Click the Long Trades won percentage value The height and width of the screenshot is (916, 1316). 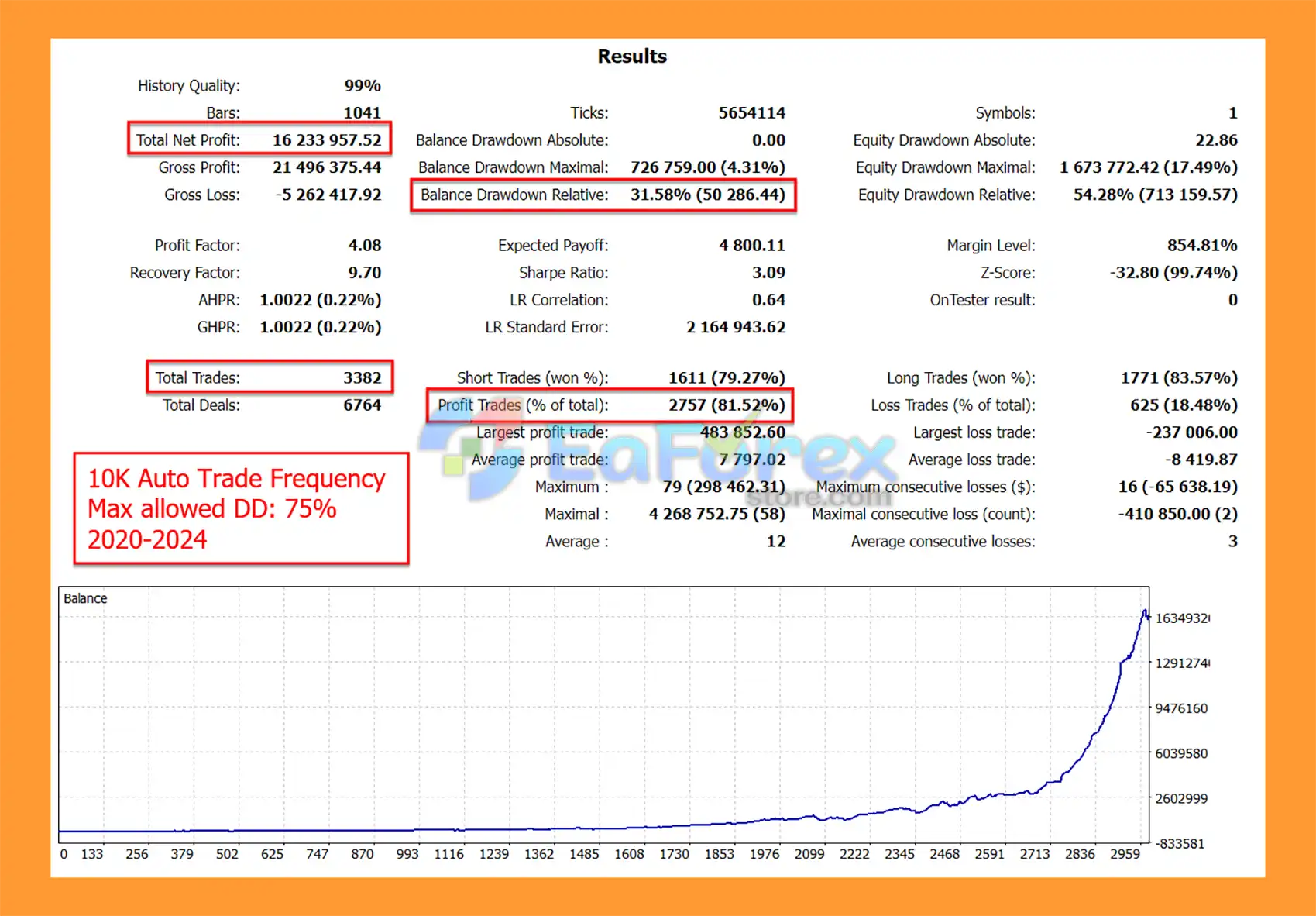tap(1178, 377)
